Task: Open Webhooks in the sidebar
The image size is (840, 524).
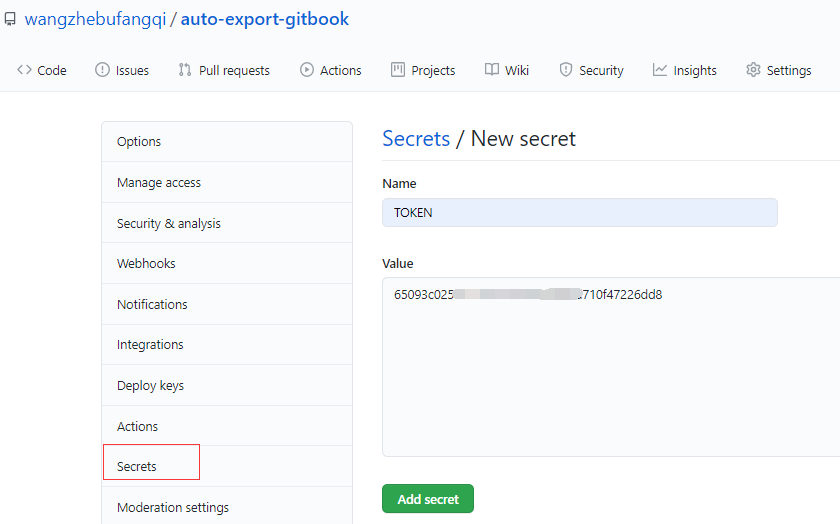Action: [227, 264]
